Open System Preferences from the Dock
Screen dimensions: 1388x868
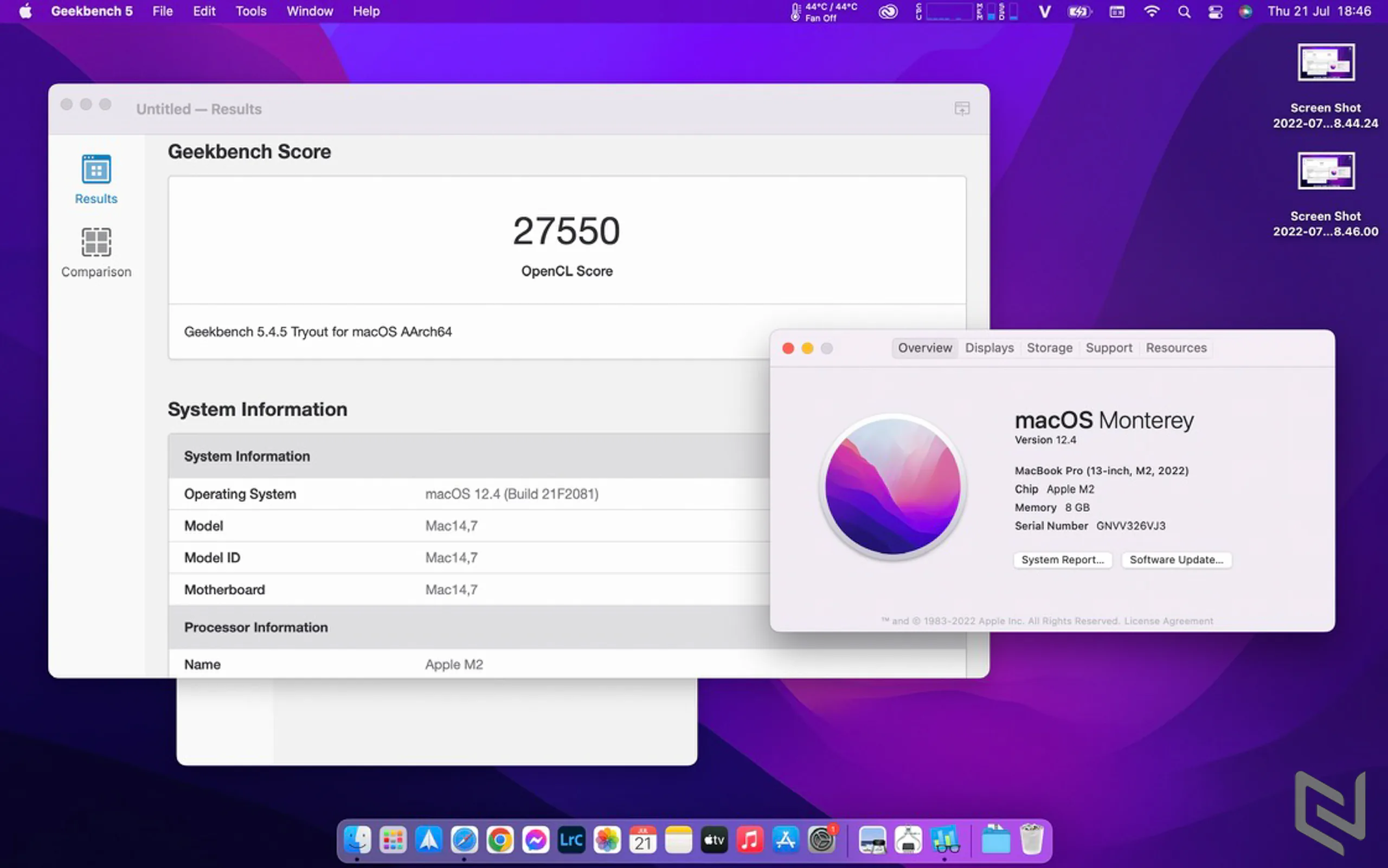[x=821, y=840]
